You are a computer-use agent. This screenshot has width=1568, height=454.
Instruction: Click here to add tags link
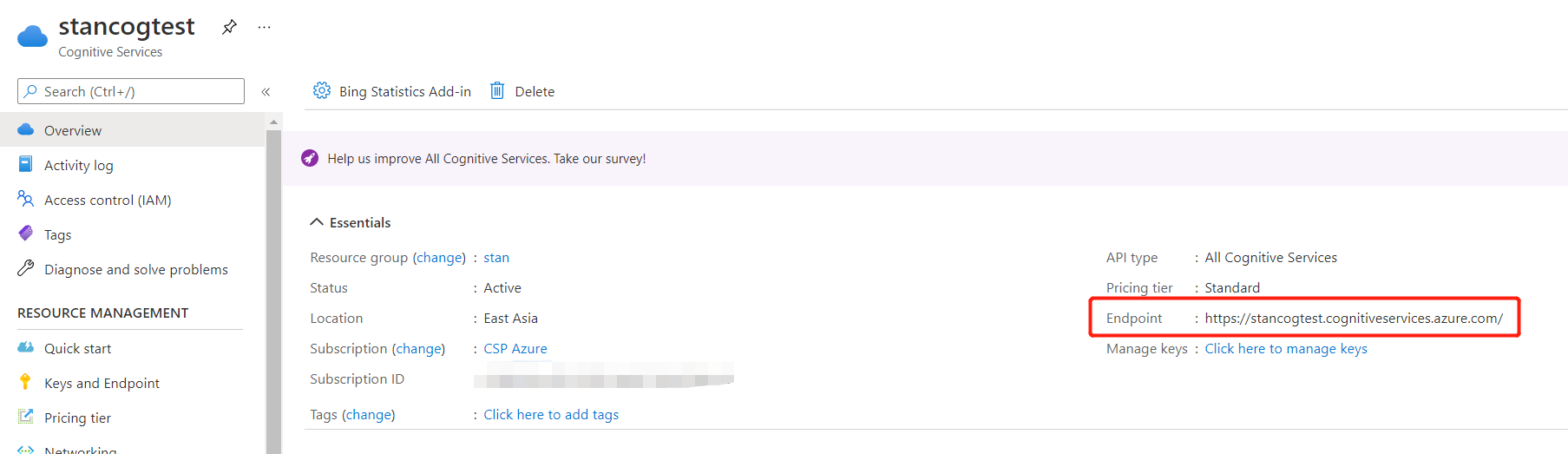point(551,414)
